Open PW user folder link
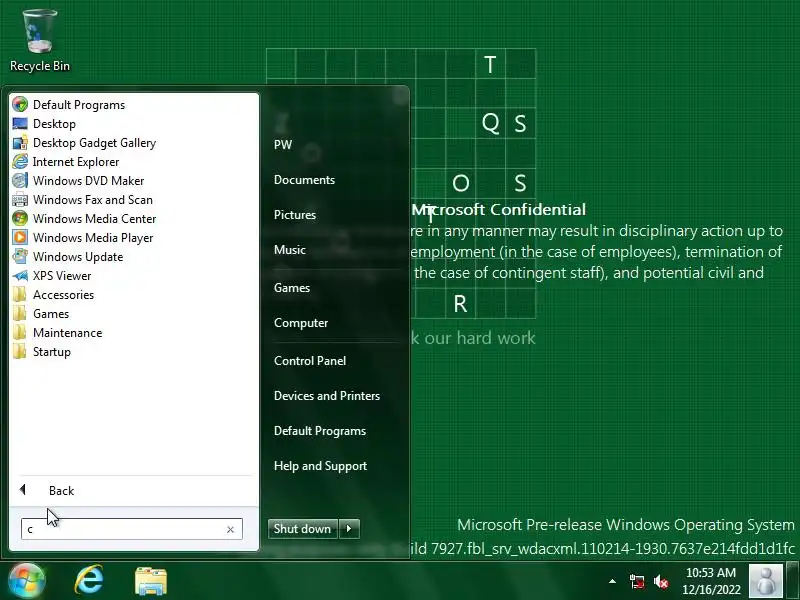800x600 pixels. (283, 145)
